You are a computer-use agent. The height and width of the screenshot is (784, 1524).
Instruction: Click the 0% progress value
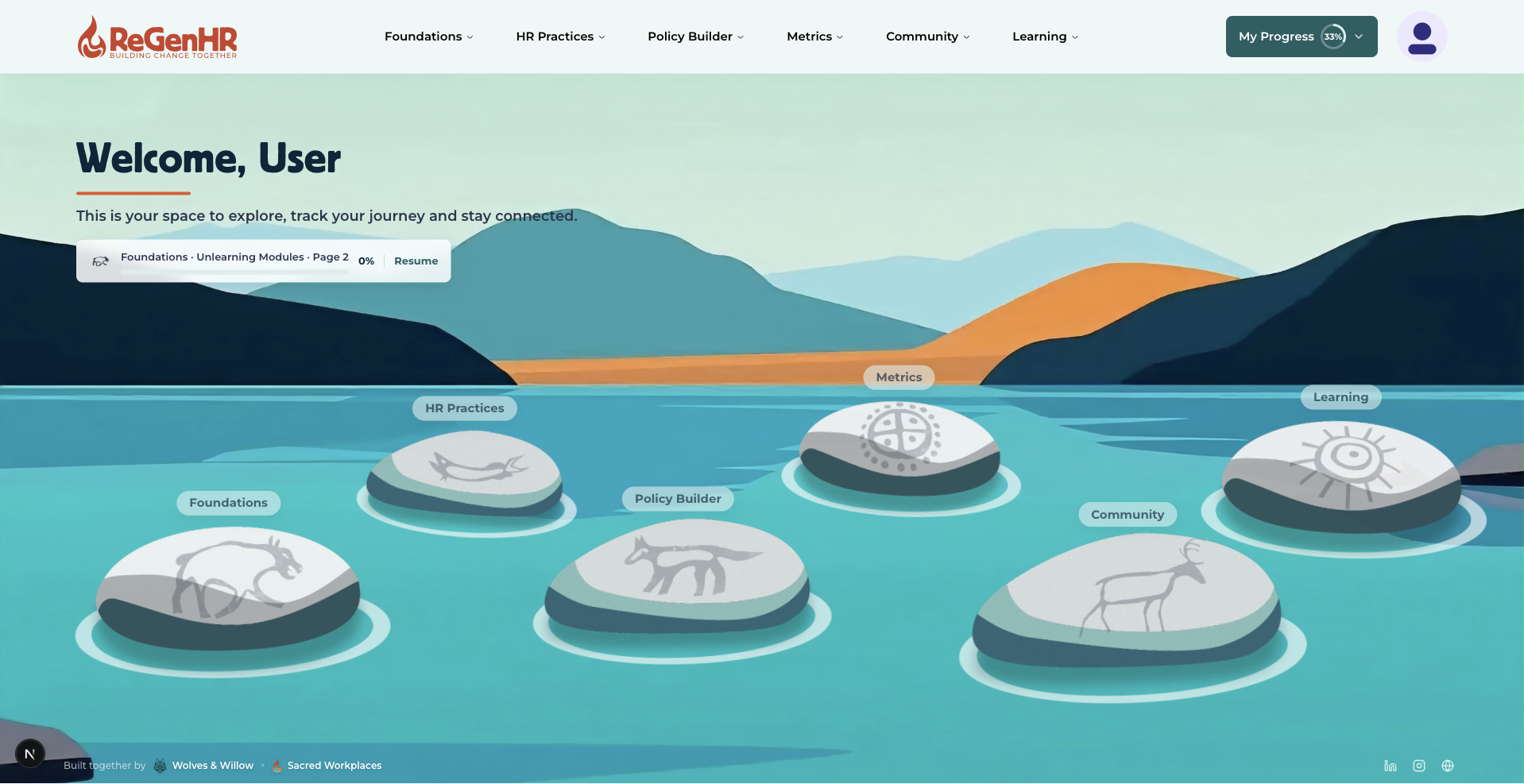coord(366,261)
